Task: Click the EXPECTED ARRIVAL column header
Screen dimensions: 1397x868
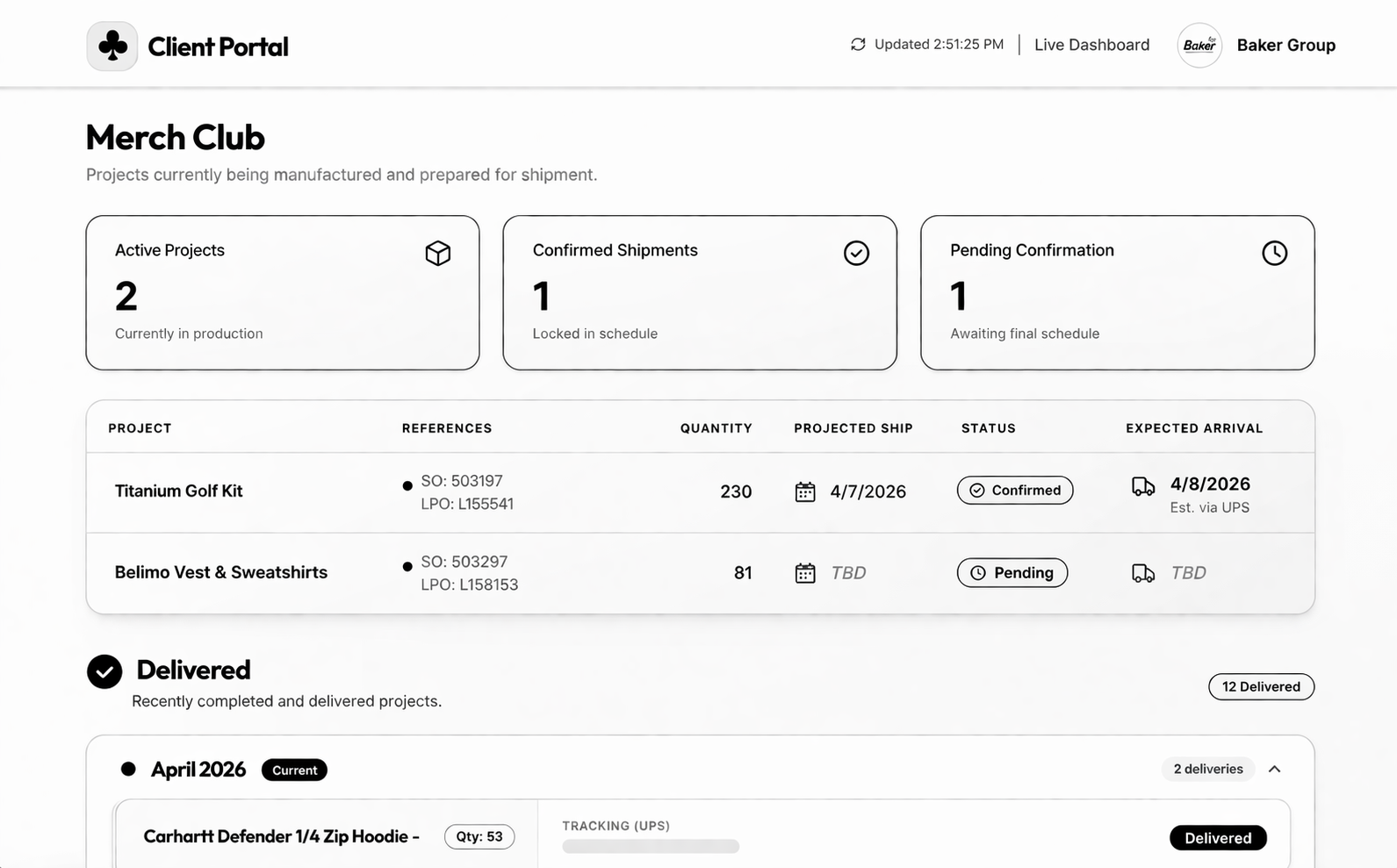Action: pyautogui.click(x=1194, y=428)
